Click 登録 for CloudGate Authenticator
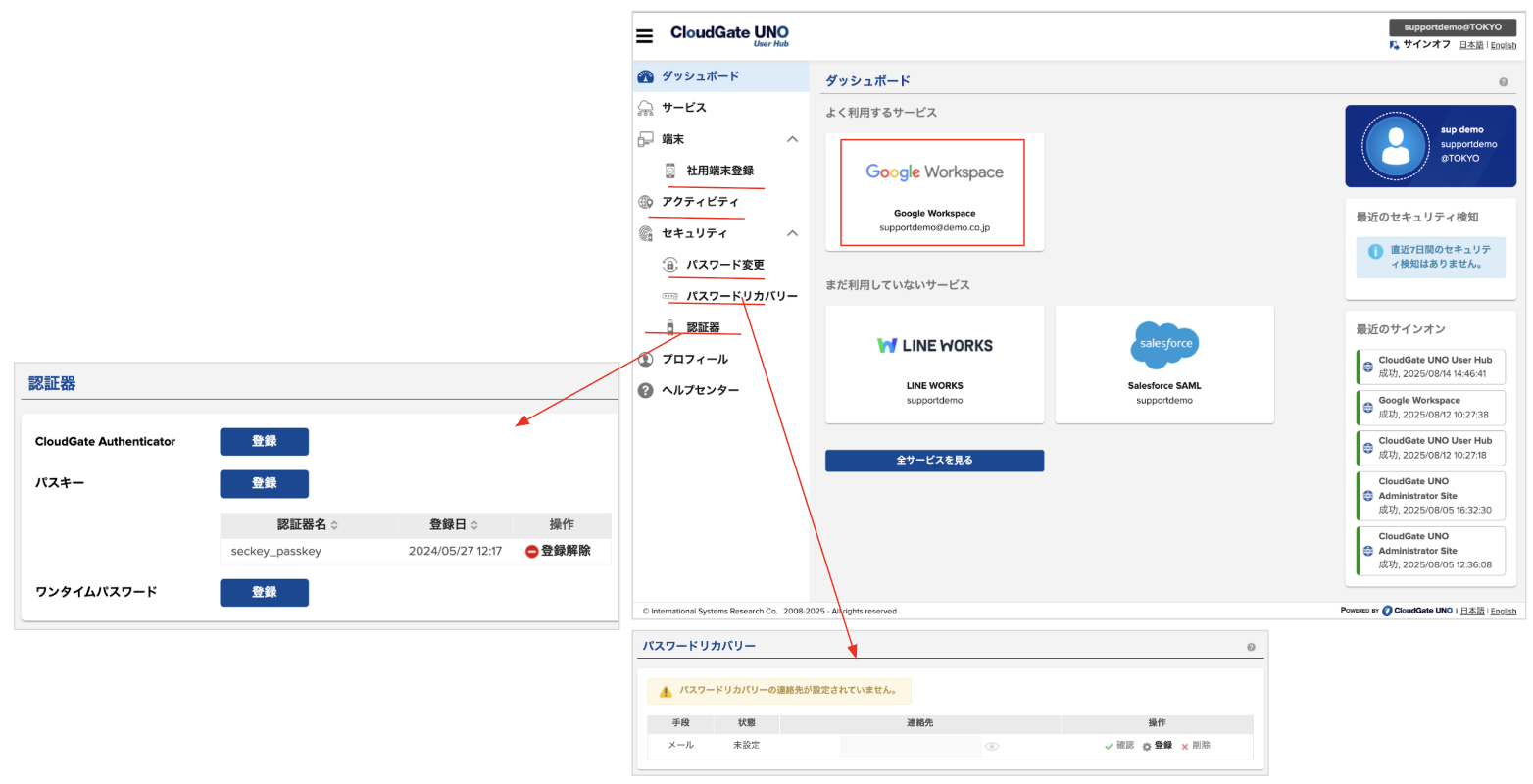The width and height of the screenshot is (1533, 784). tap(264, 442)
